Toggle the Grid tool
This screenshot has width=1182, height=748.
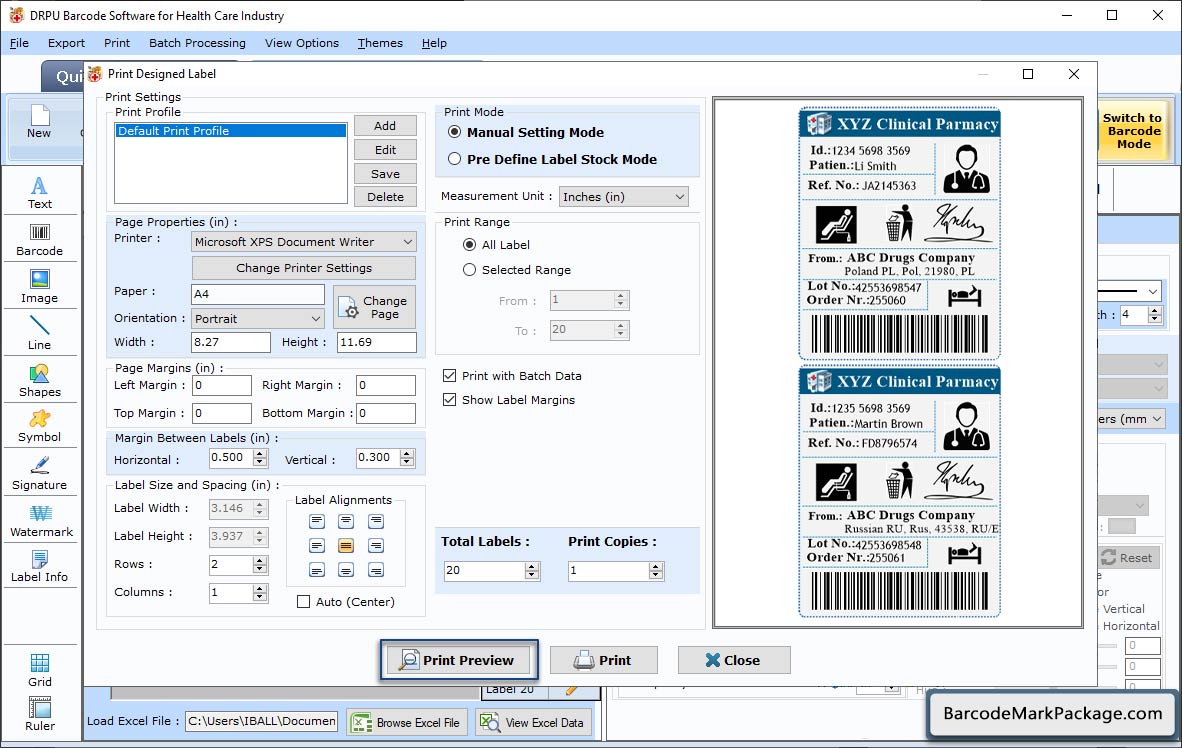tap(39, 670)
